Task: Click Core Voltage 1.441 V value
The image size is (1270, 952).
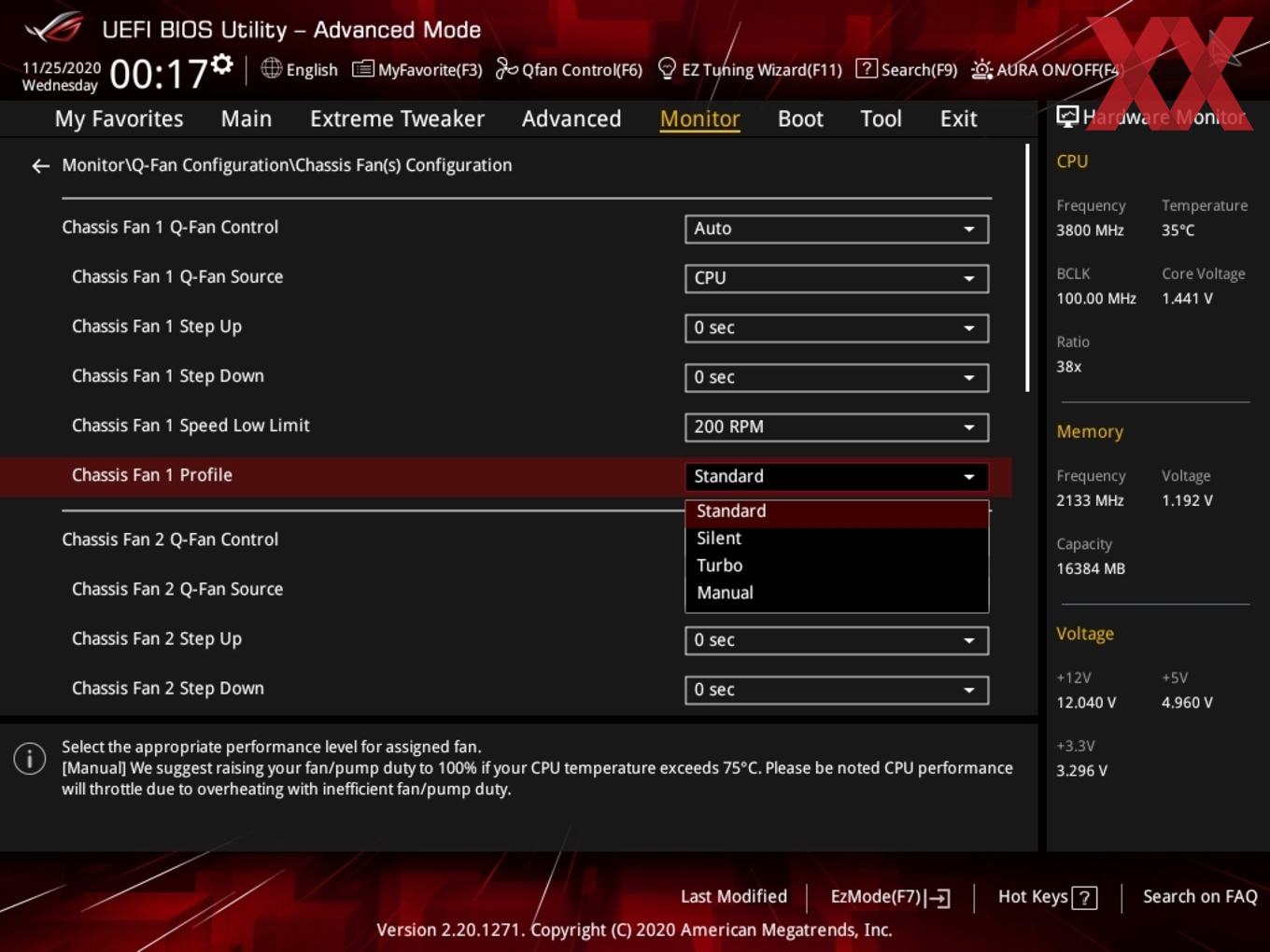Action: [x=1187, y=299]
